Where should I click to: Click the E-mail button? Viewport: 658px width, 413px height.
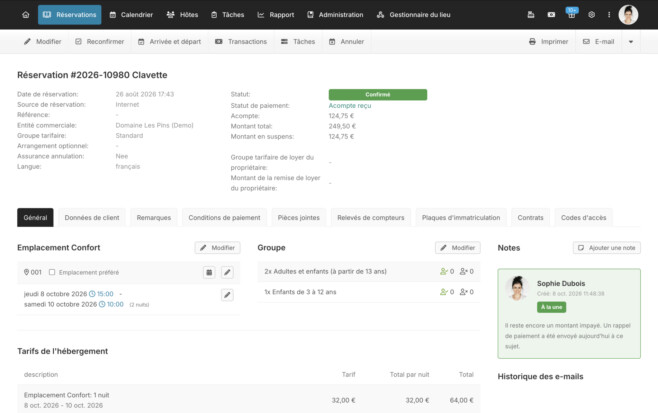coord(599,42)
